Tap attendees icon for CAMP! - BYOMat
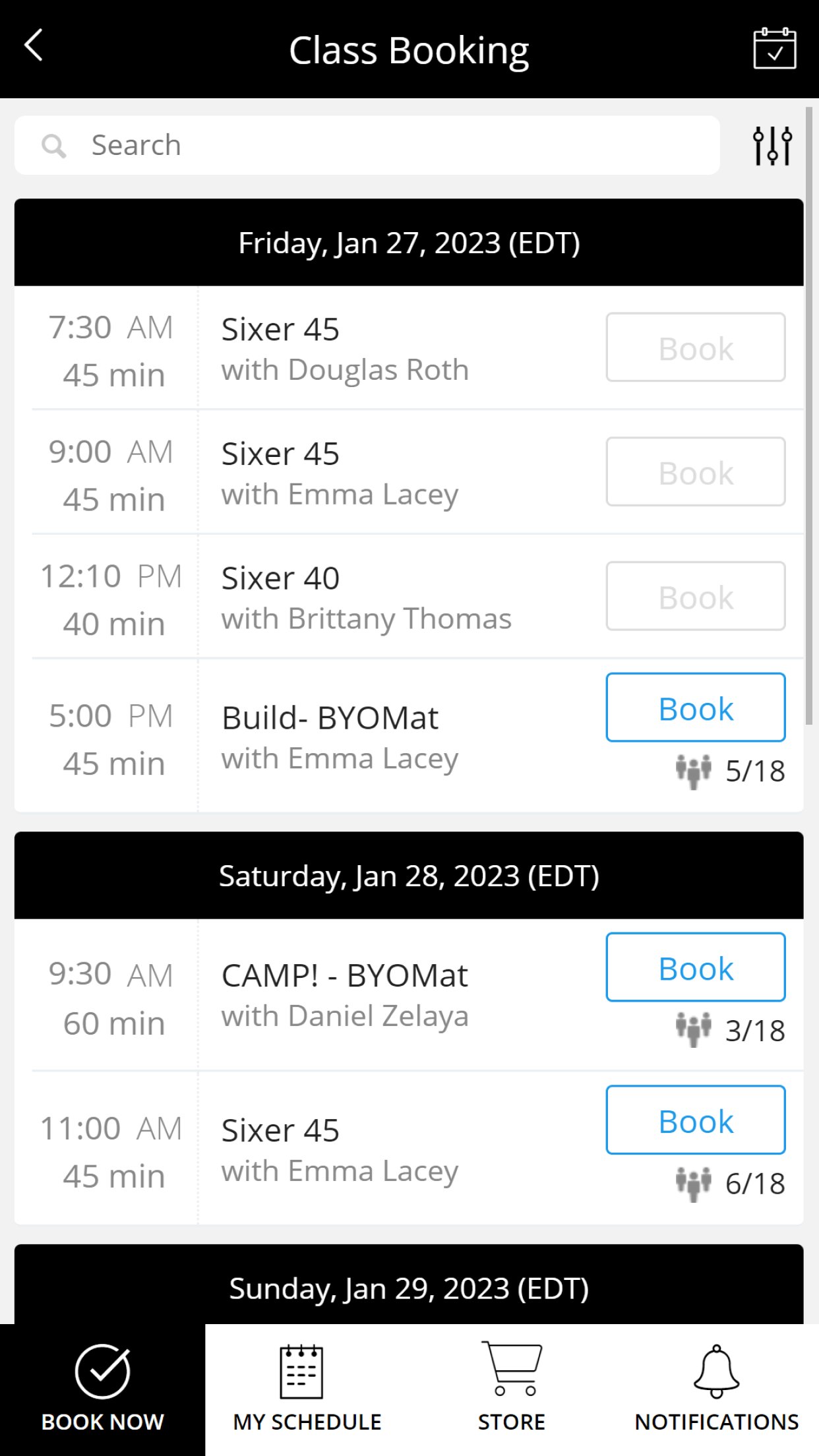 click(x=693, y=1030)
